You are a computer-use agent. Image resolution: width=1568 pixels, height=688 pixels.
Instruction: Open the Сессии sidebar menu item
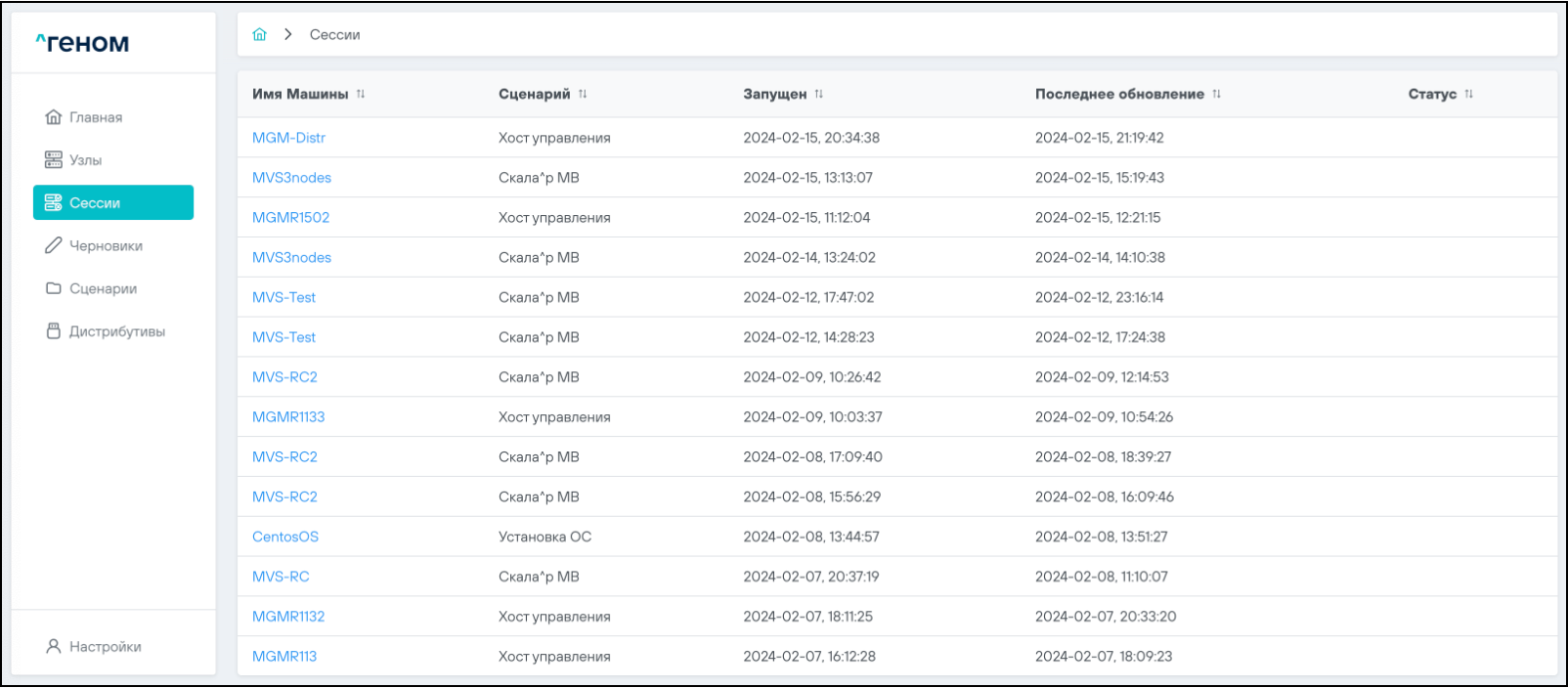(x=113, y=203)
